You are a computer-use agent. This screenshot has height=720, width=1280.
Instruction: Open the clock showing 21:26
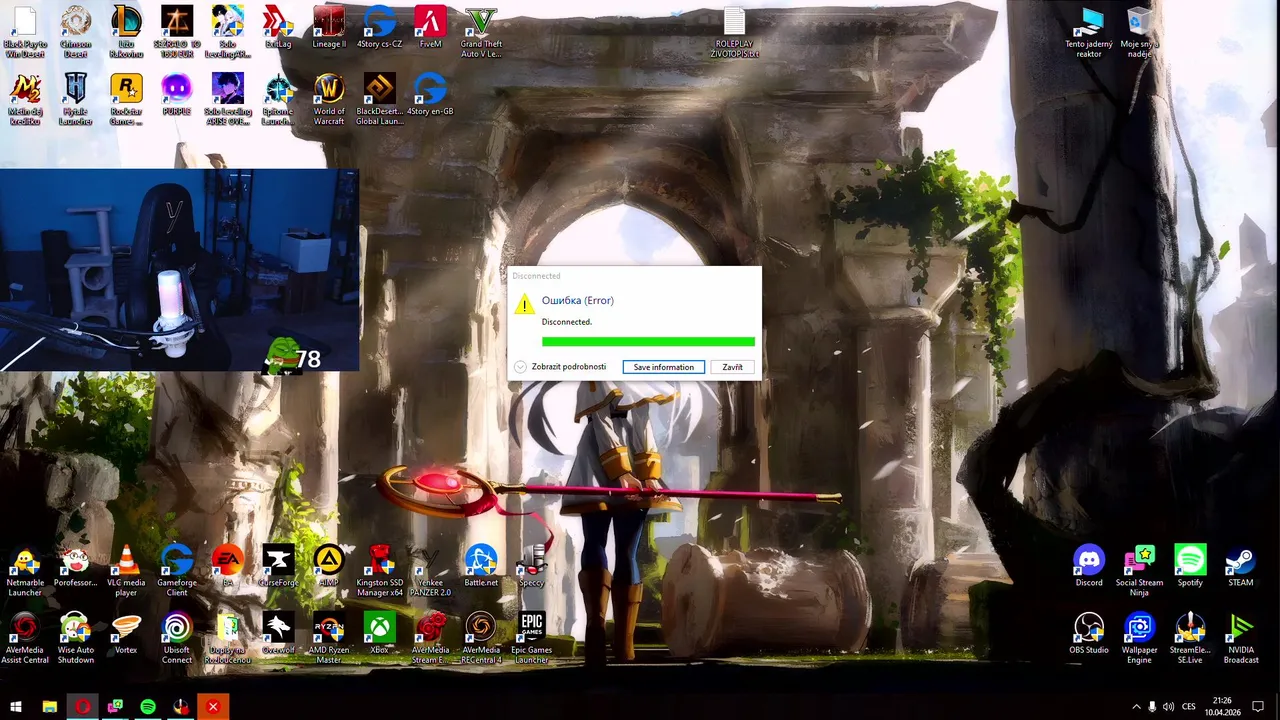click(x=1222, y=707)
